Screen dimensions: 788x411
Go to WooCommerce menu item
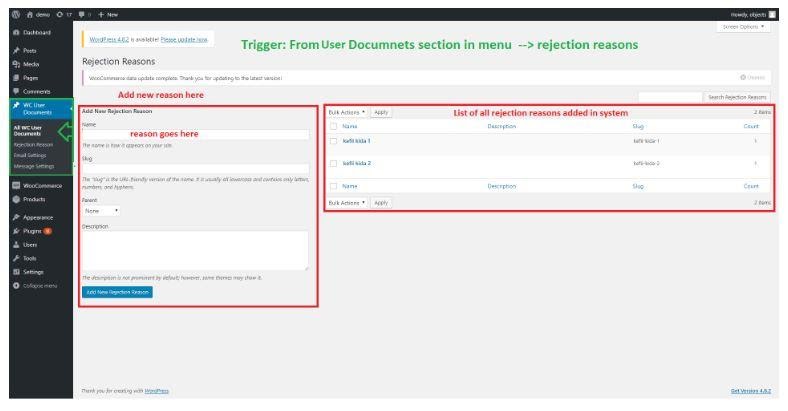click(42, 186)
